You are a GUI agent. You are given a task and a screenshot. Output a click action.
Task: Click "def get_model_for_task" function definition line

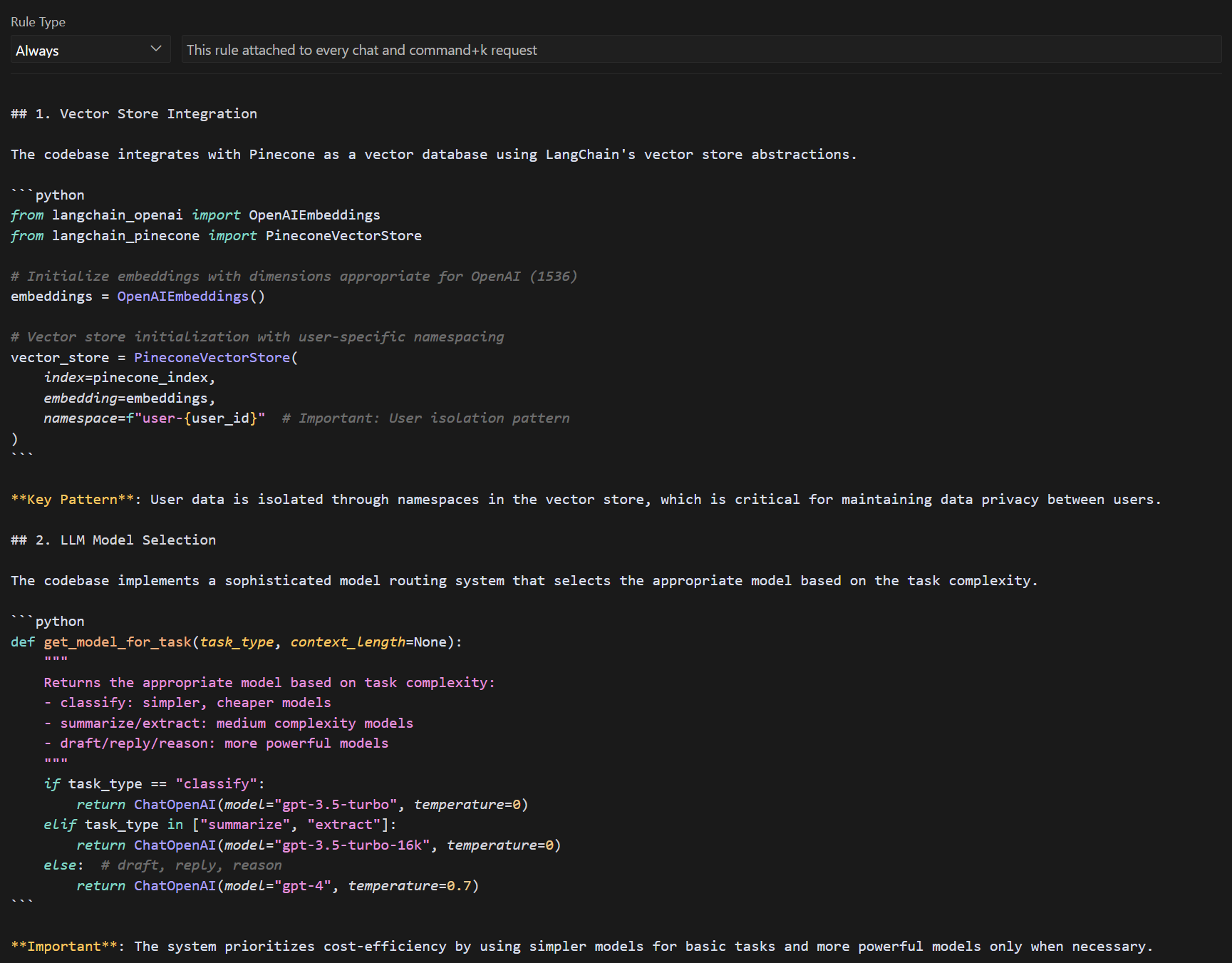[237, 642]
